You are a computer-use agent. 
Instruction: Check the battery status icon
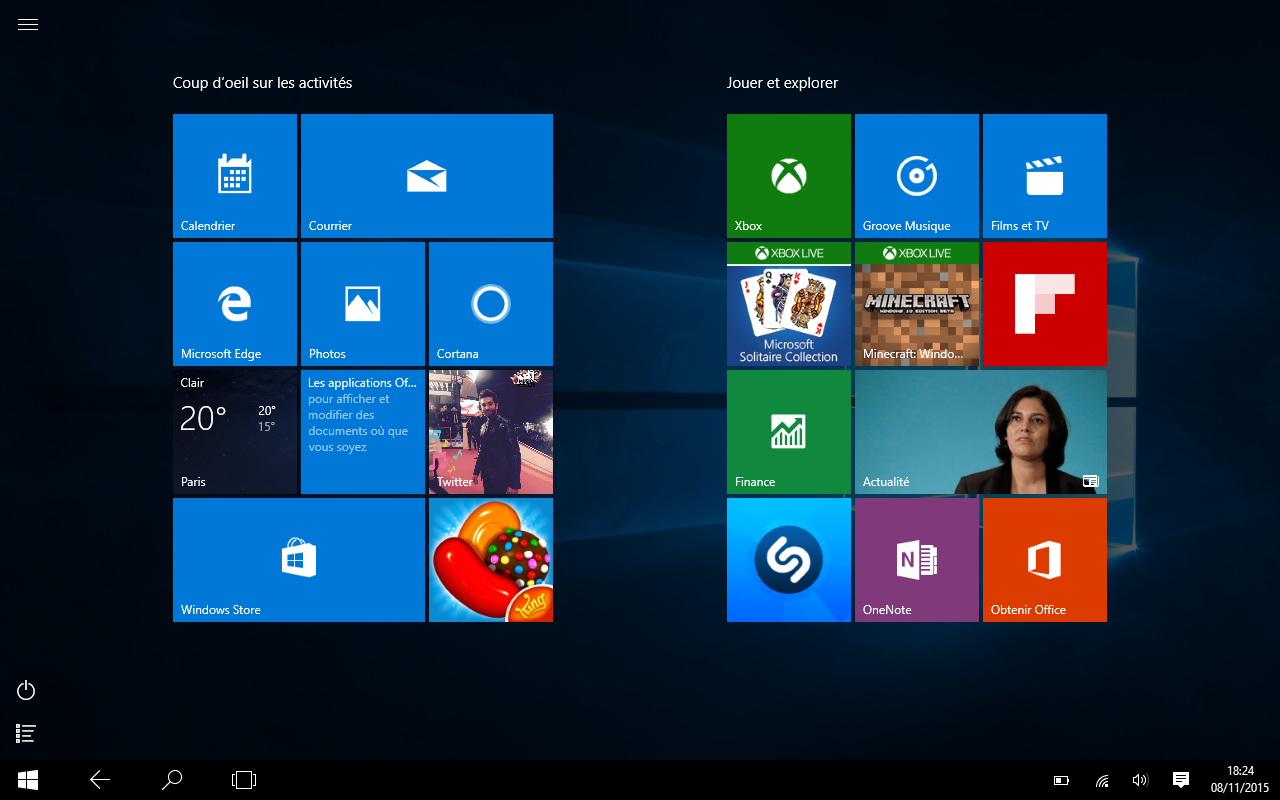tap(1062, 780)
